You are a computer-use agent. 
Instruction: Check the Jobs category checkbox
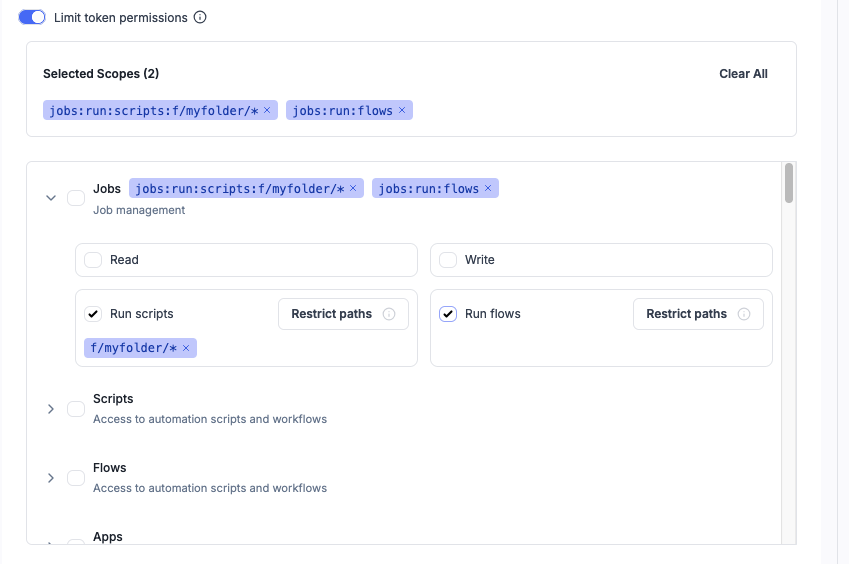pos(76,198)
